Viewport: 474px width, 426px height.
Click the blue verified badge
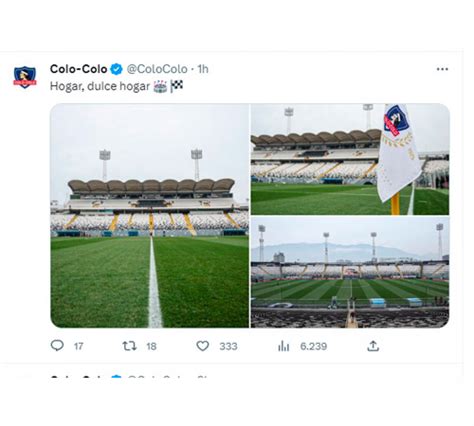pyautogui.click(x=116, y=69)
